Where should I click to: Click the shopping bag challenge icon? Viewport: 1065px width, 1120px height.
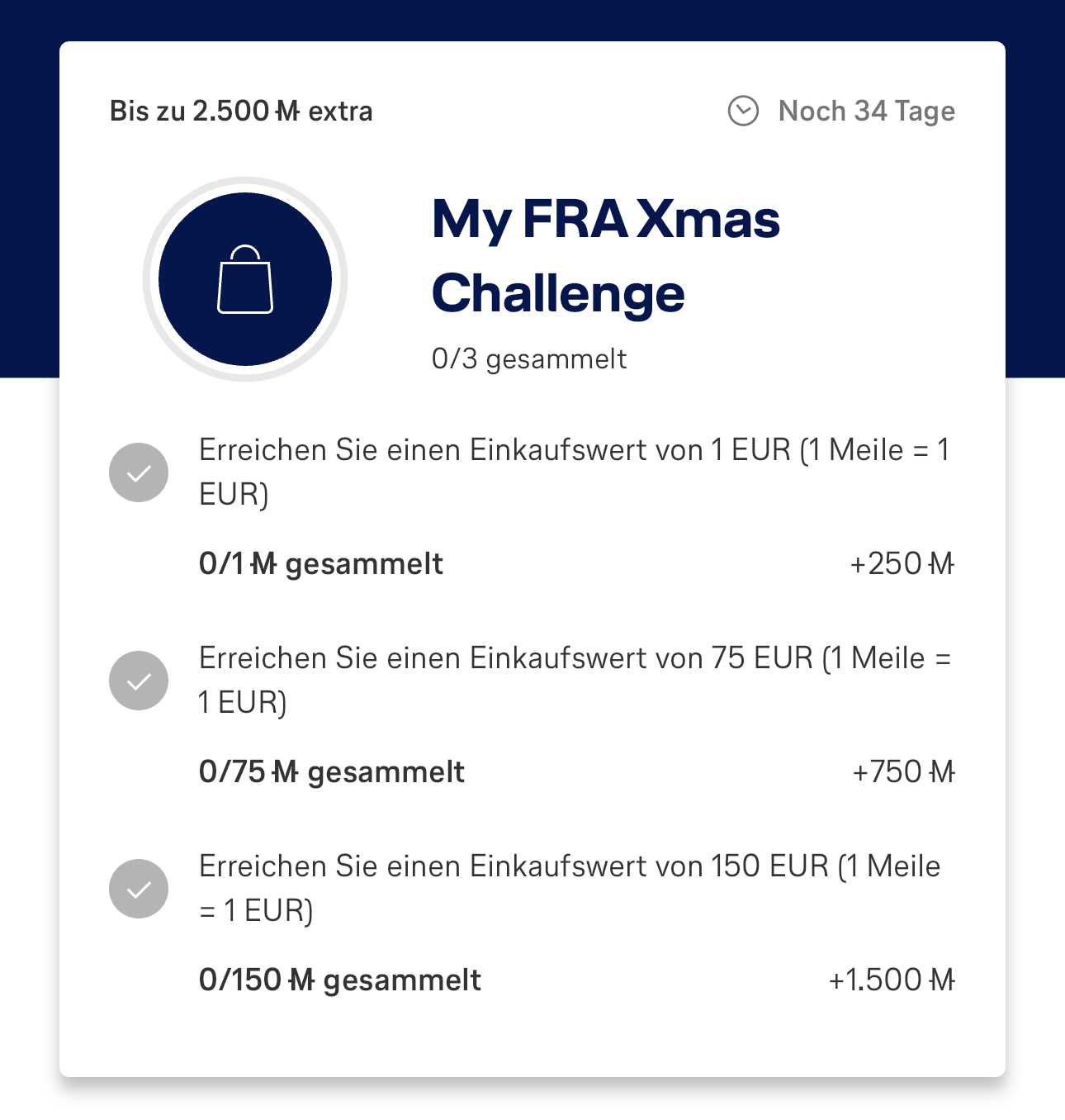(245, 279)
